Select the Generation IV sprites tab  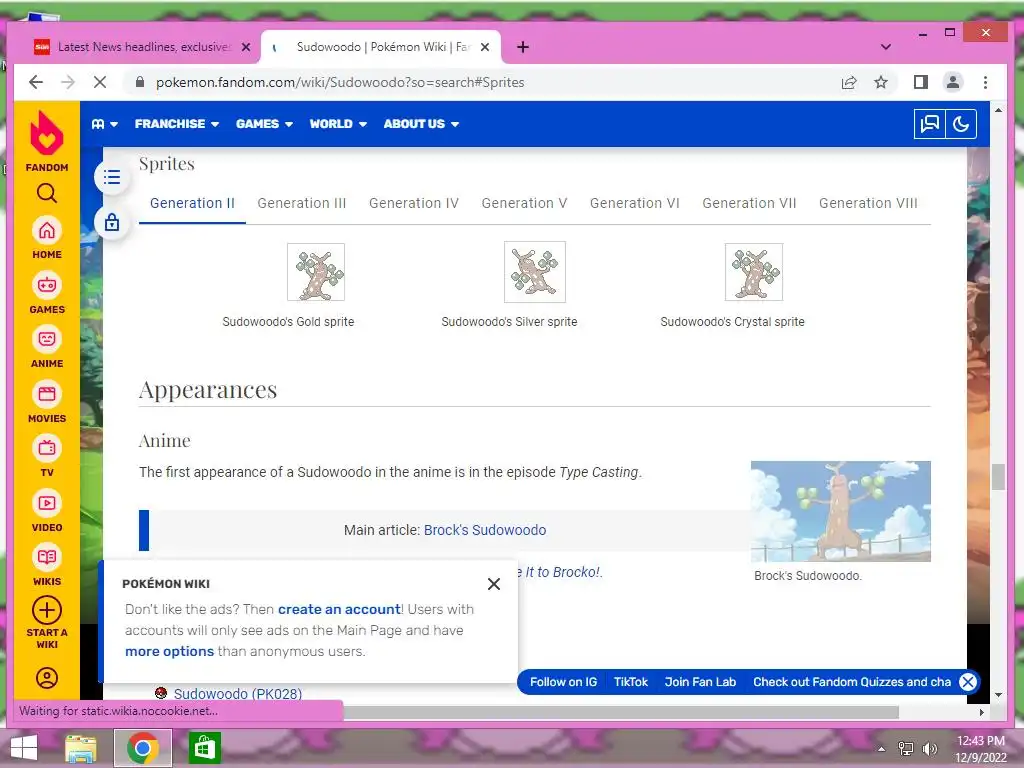[x=413, y=204]
